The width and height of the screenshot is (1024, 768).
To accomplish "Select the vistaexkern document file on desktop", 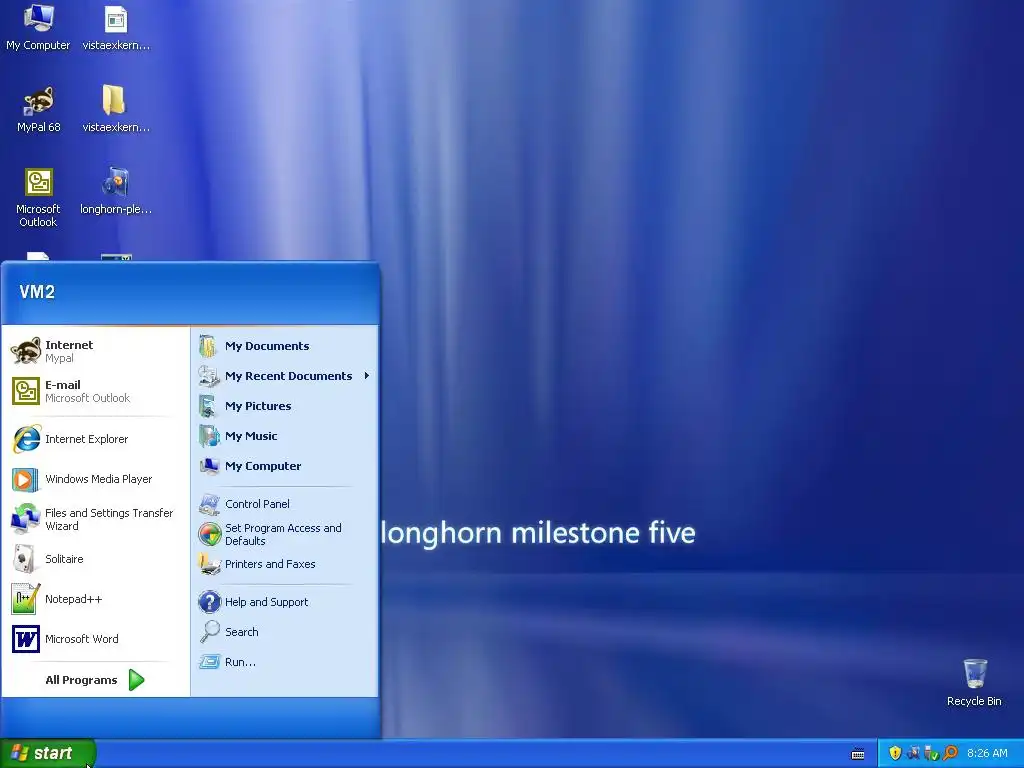I will click(116, 27).
